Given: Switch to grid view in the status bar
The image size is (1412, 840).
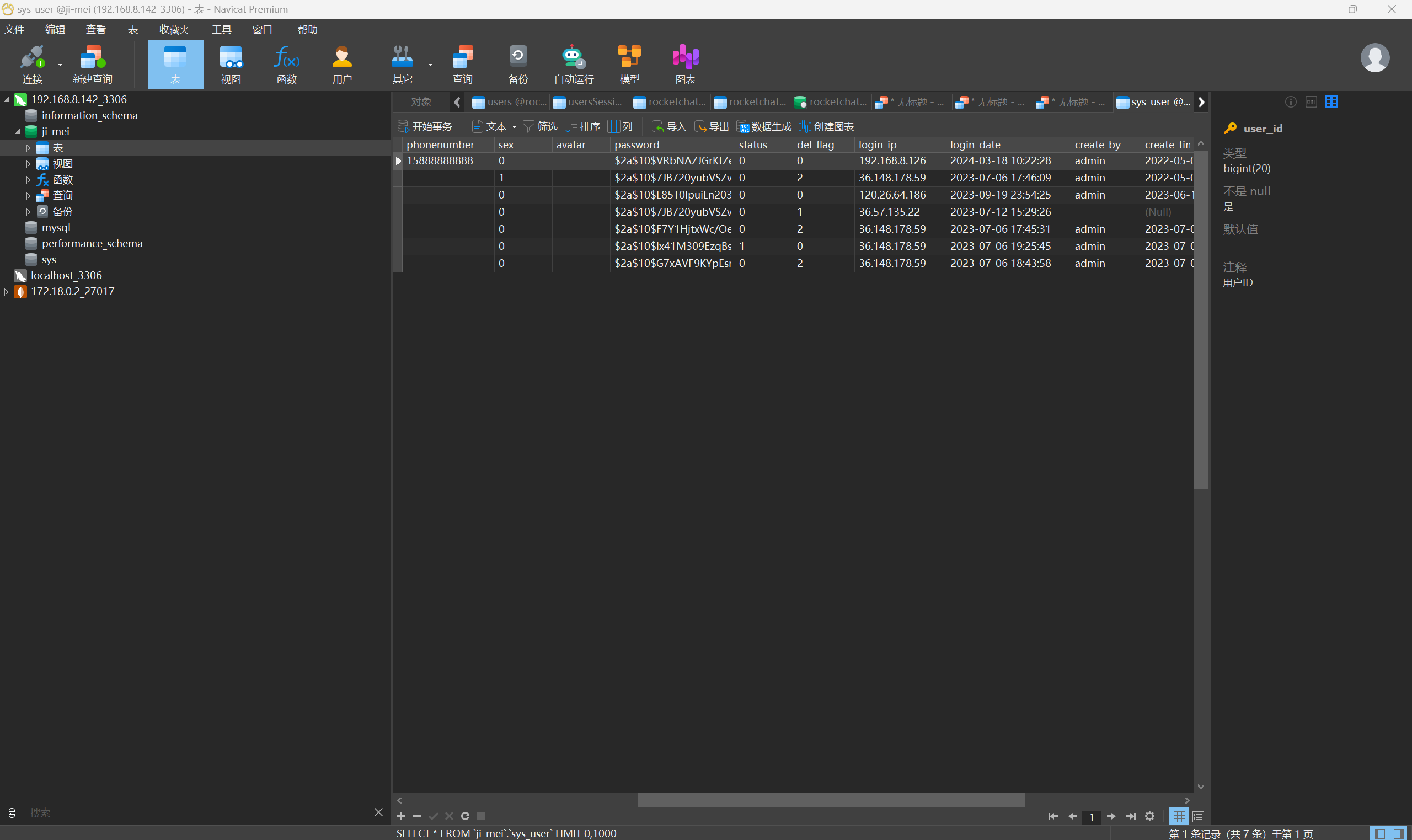Looking at the screenshot, I should (x=1179, y=816).
